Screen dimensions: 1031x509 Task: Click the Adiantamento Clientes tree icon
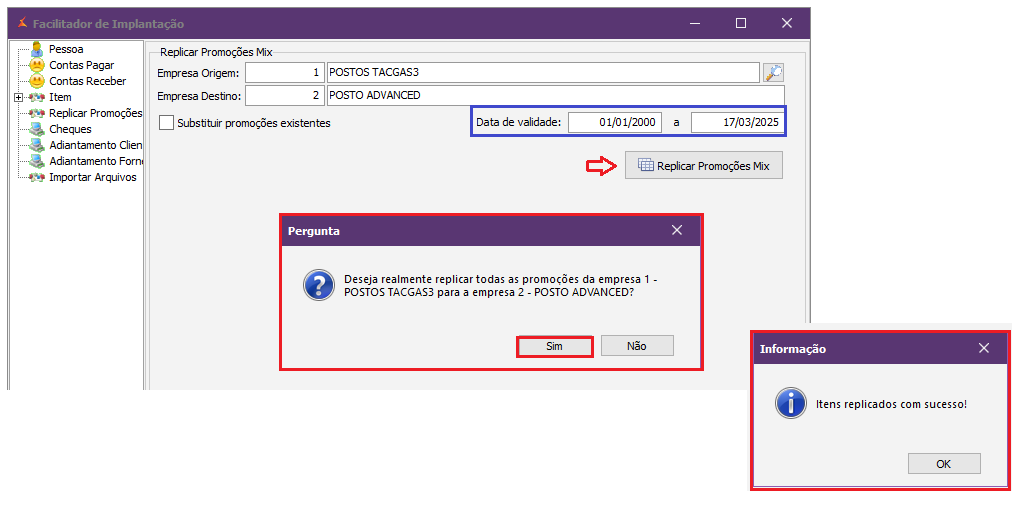tap(37, 145)
